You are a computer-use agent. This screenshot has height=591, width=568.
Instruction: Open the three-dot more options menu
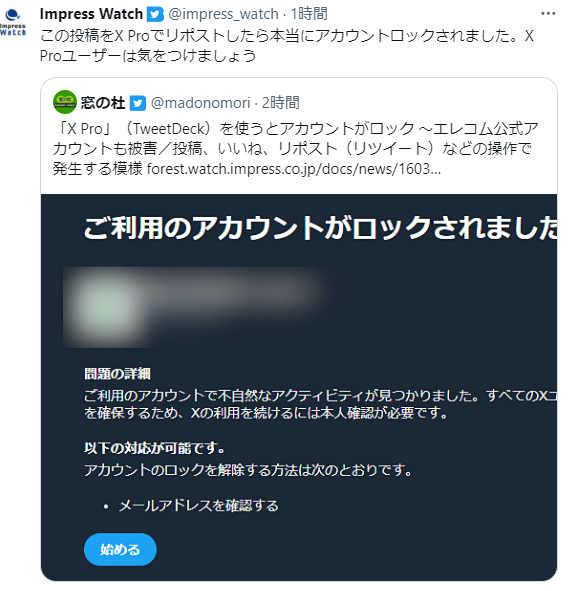tap(548, 14)
